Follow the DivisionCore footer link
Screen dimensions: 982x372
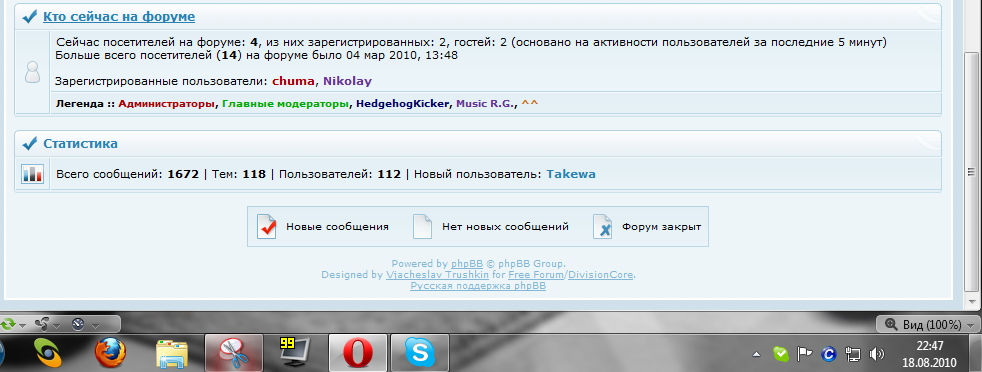point(601,274)
